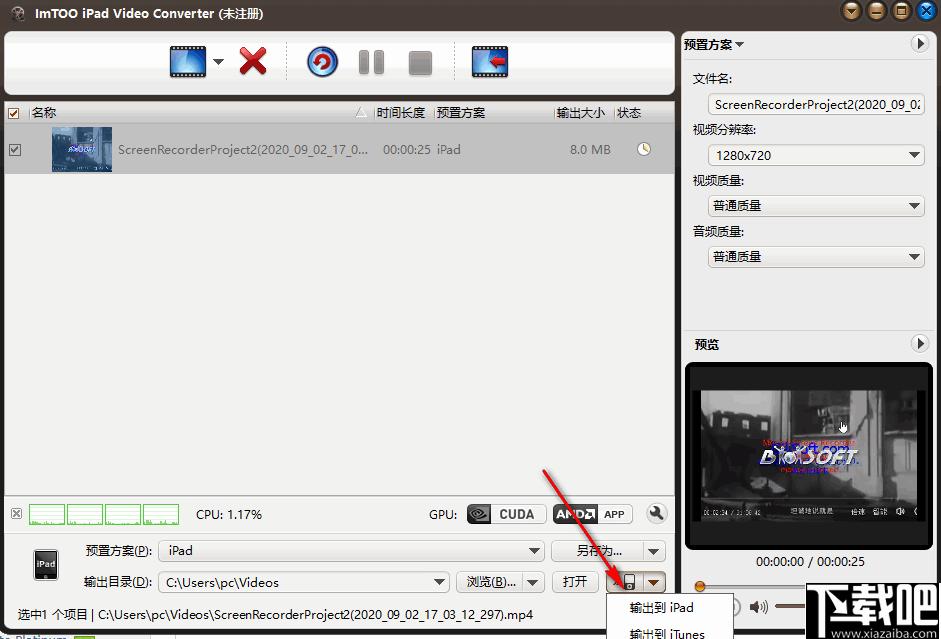The width and height of the screenshot is (941, 639).
Task: Click the 文件名 input field
Action: coord(816,104)
